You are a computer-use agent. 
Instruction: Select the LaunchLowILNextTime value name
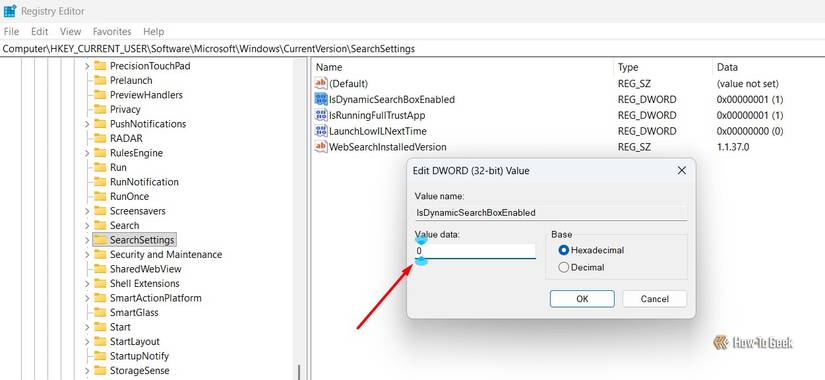click(x=377, y=131)
